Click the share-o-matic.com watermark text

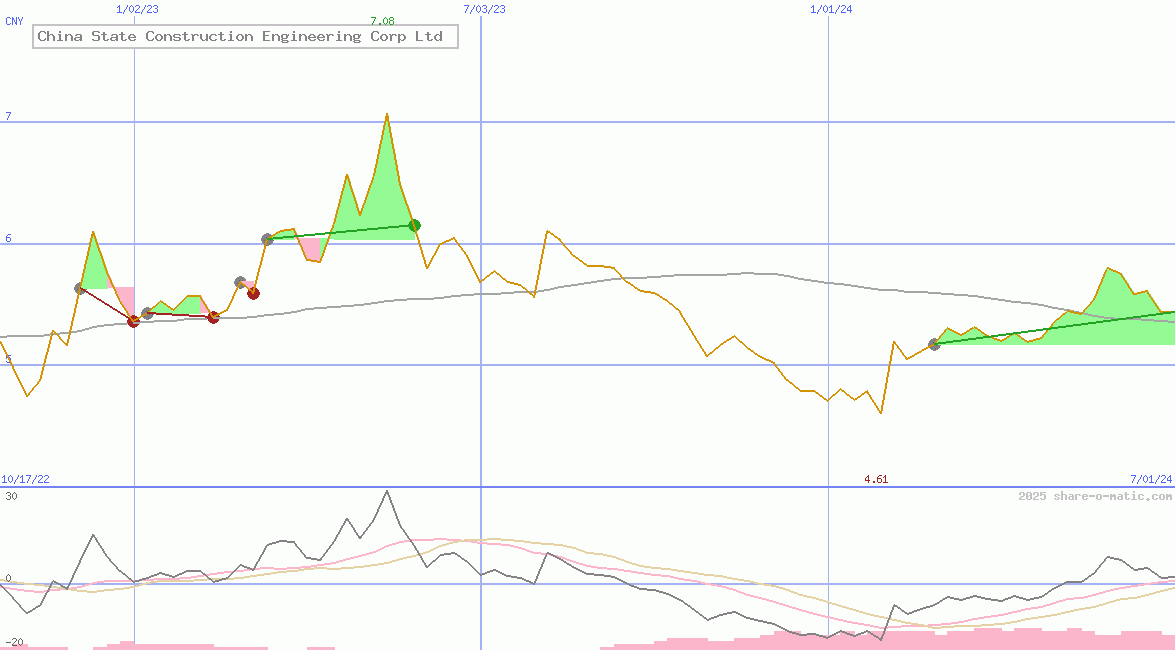point(1095,496)
